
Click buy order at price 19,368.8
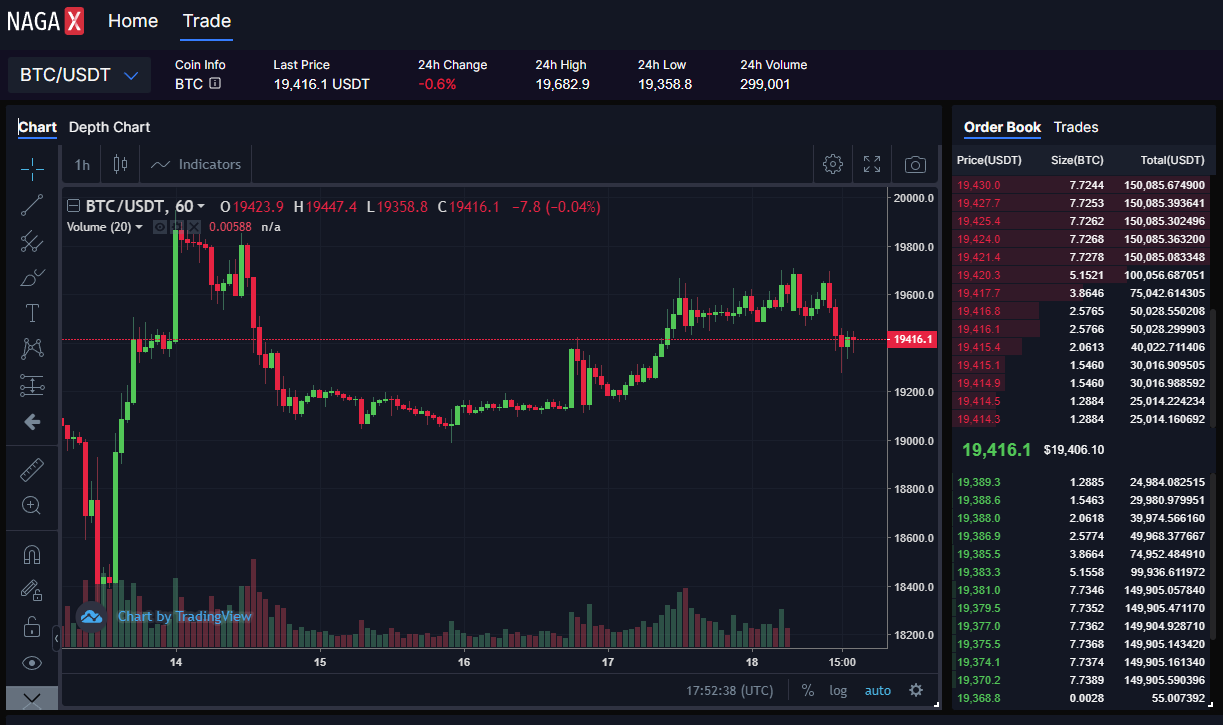pyautogui.click(x=1081, y=698)
